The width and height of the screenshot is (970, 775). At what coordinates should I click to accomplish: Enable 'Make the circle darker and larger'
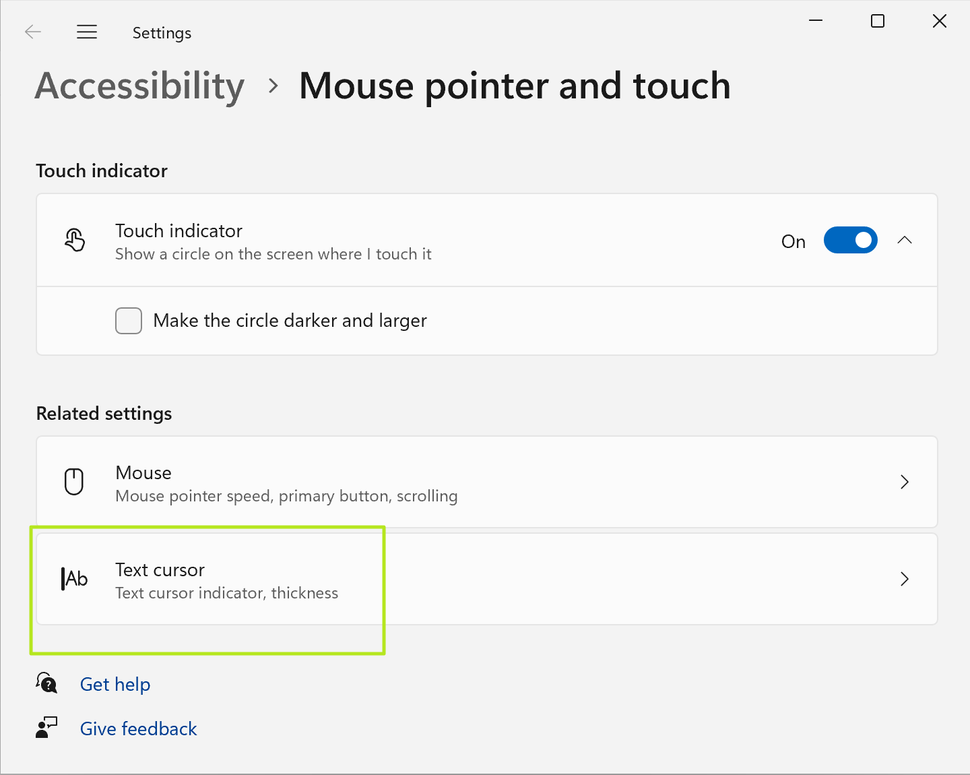(x=128, y=320)
